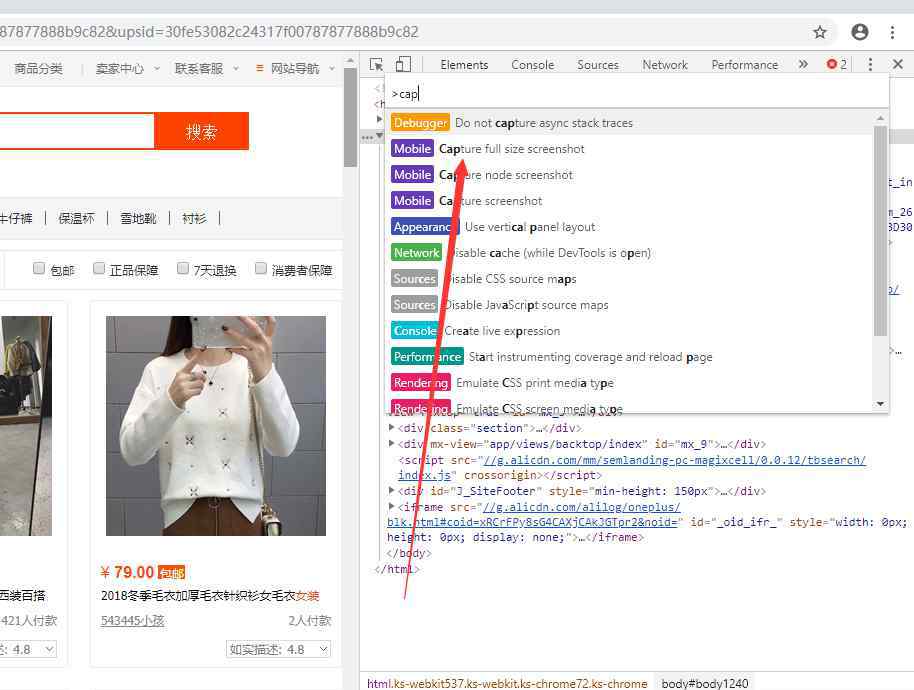Click the inspect element picker icon

click(377, 65)
